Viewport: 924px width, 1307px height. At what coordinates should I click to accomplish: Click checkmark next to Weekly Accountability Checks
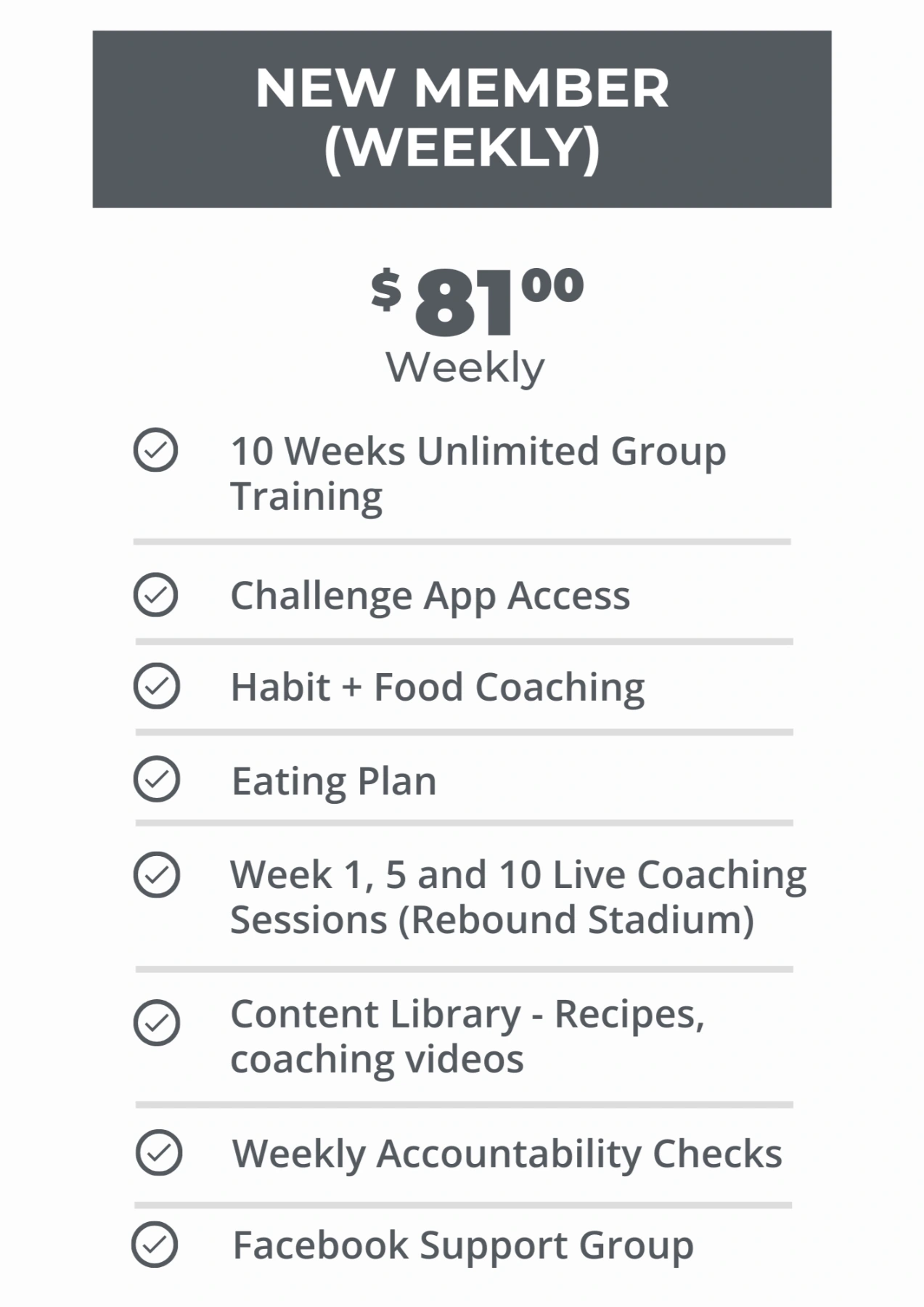[x=158, y=1152]
